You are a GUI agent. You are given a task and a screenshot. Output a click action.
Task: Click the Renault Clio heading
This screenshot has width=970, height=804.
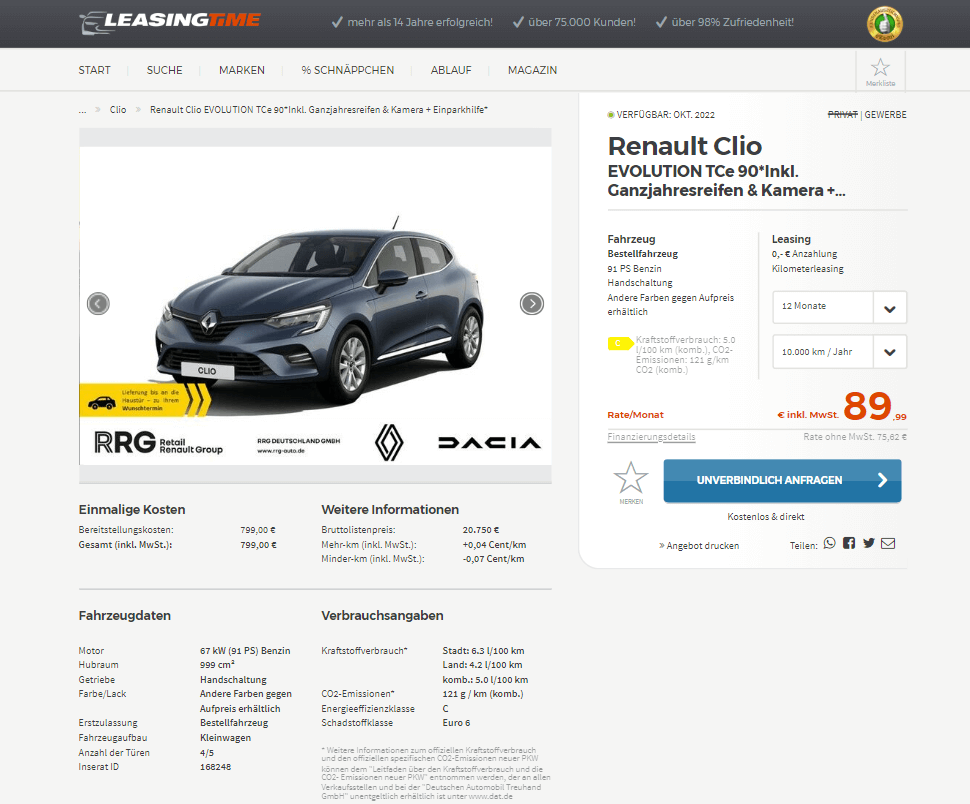click(684, 146)
